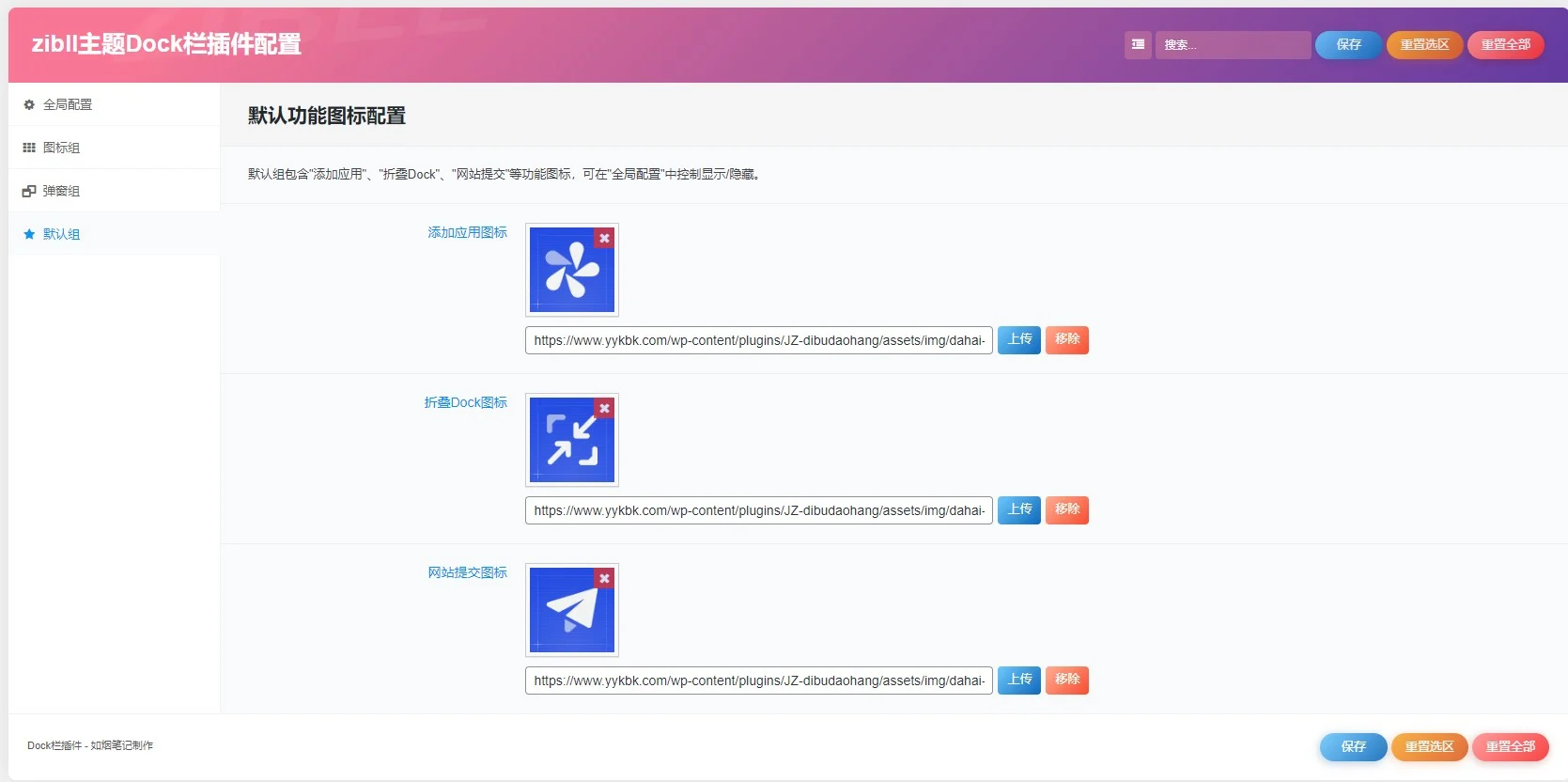Click the pinwheel 添加应用 image thumbnail
The height and width of the screenshot is (782, 1568).
(x=571, y=270)
